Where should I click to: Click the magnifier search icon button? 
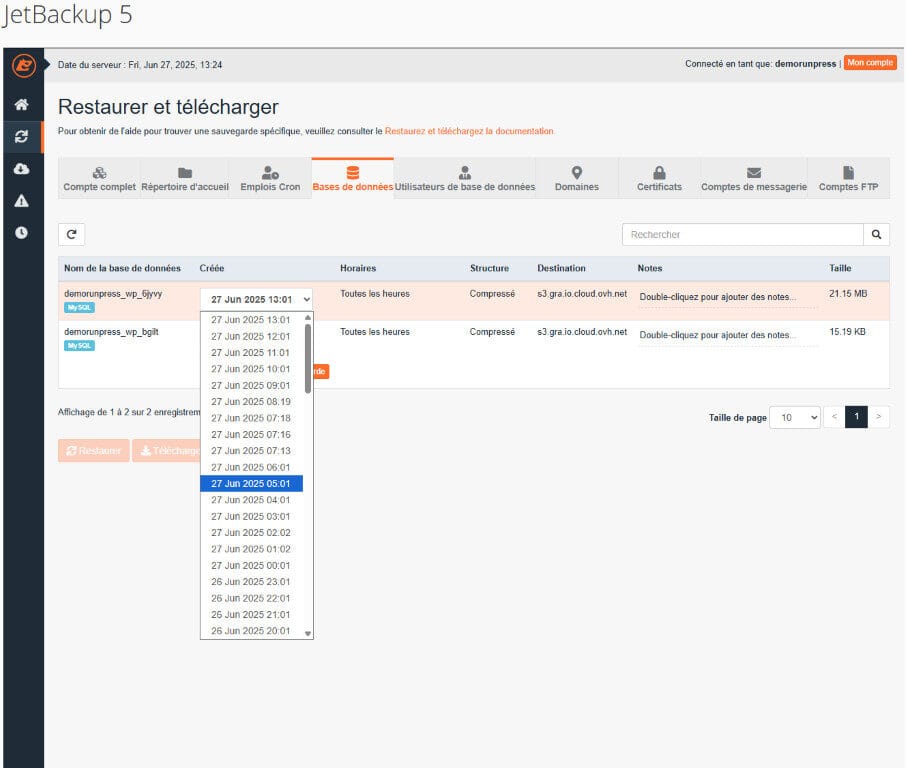(x=876, y=234)
